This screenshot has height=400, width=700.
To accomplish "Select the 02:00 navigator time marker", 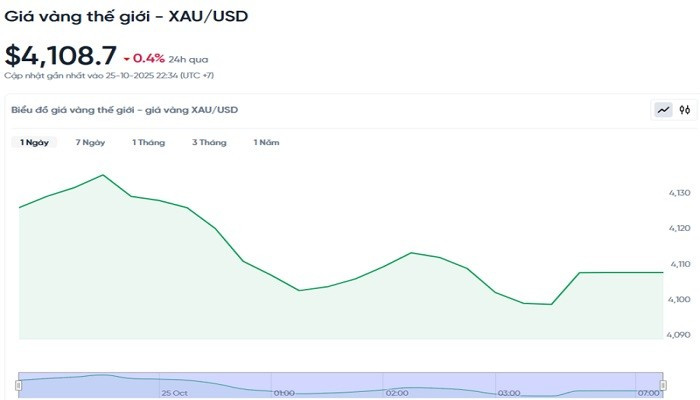I will (x=397, y=393).
